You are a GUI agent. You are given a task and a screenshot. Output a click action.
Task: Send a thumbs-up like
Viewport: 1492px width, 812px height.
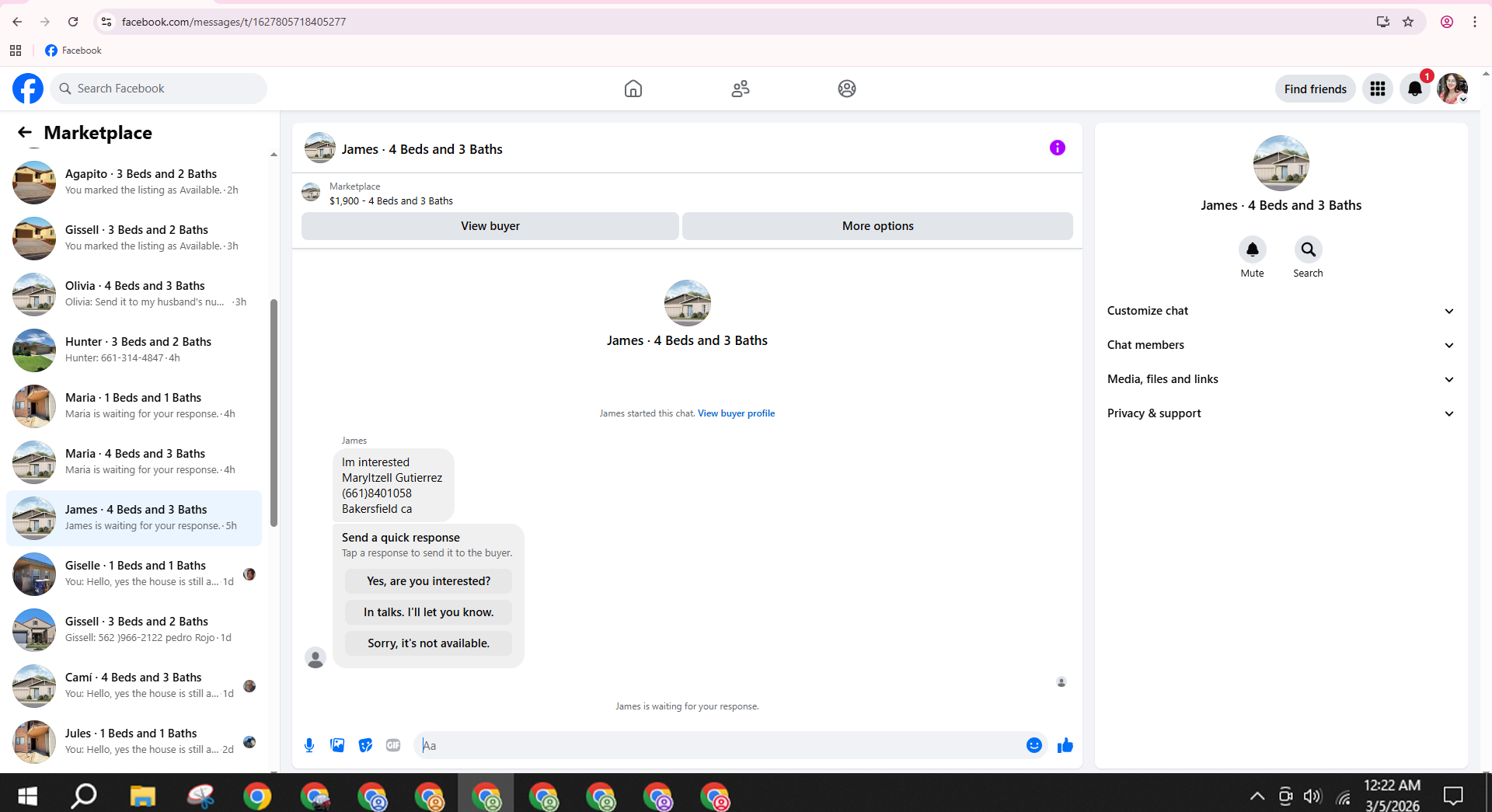[1065, 745]
